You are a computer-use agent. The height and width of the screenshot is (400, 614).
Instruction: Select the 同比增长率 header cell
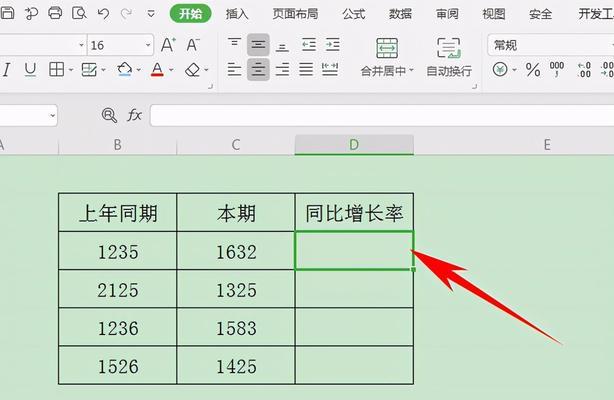click(x=354, y=212)
